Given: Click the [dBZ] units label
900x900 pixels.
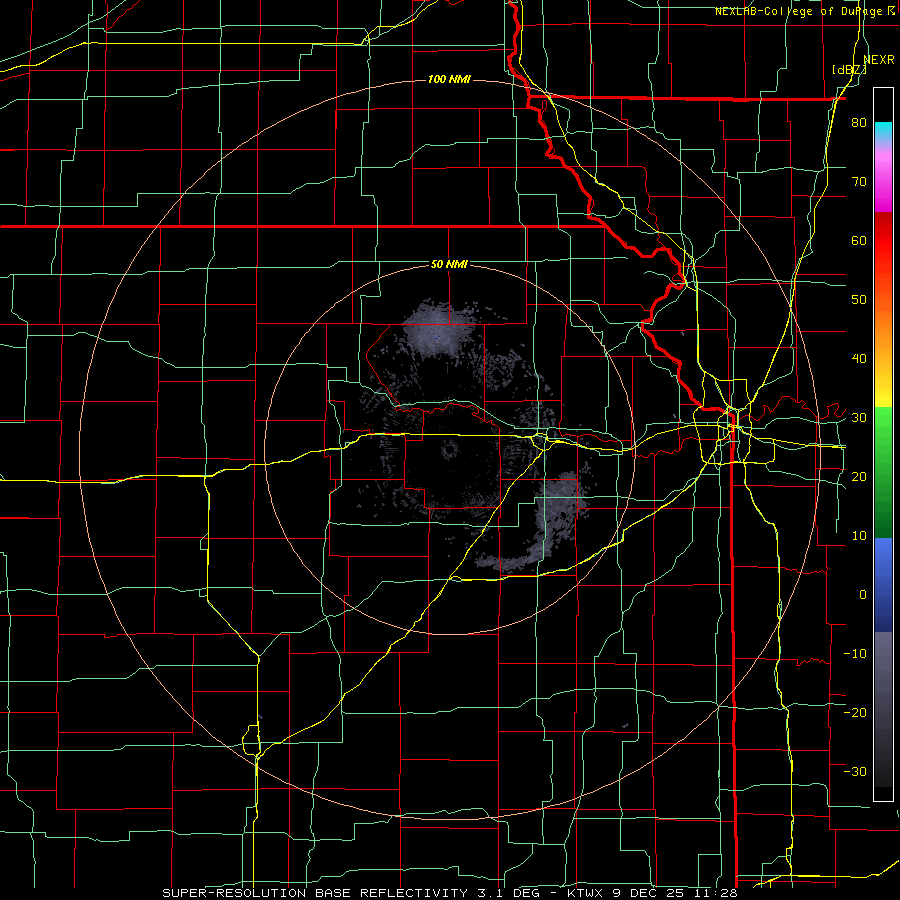Looking at the screenshot, I should click(x=849, y=69).
